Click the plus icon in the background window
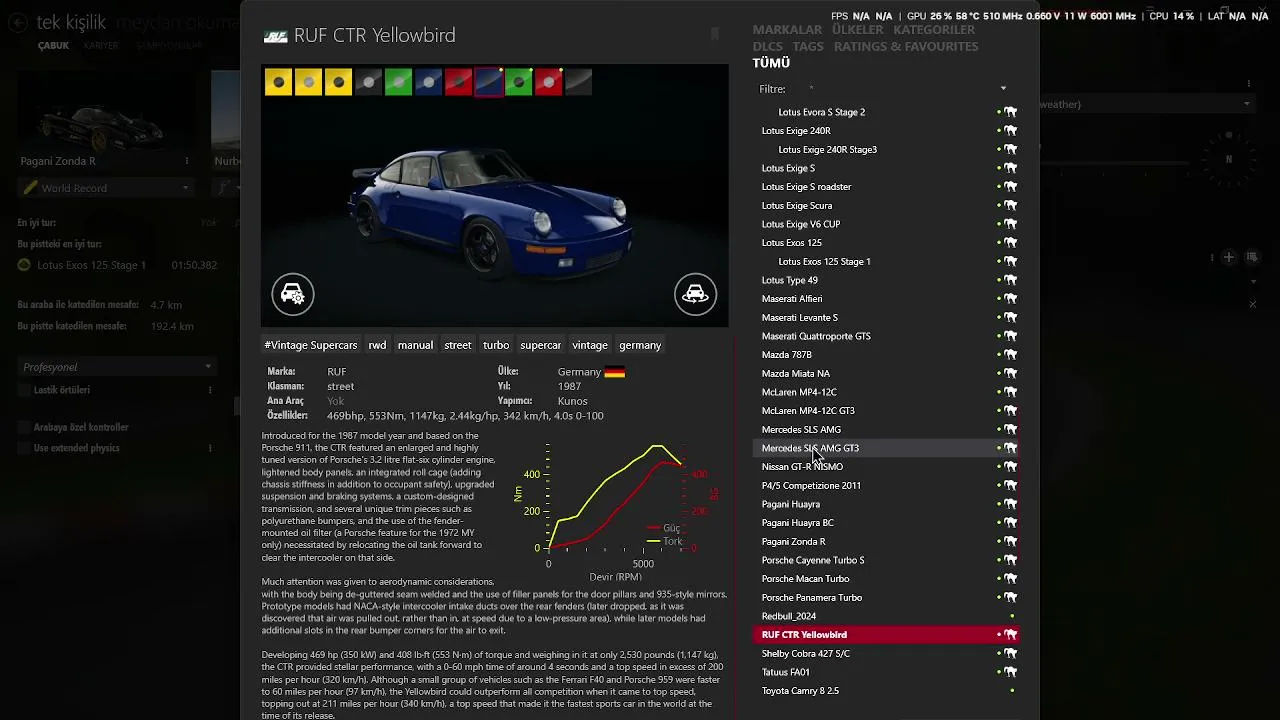The height and width of the screenshot is (720, 1280). point(1229,257)
